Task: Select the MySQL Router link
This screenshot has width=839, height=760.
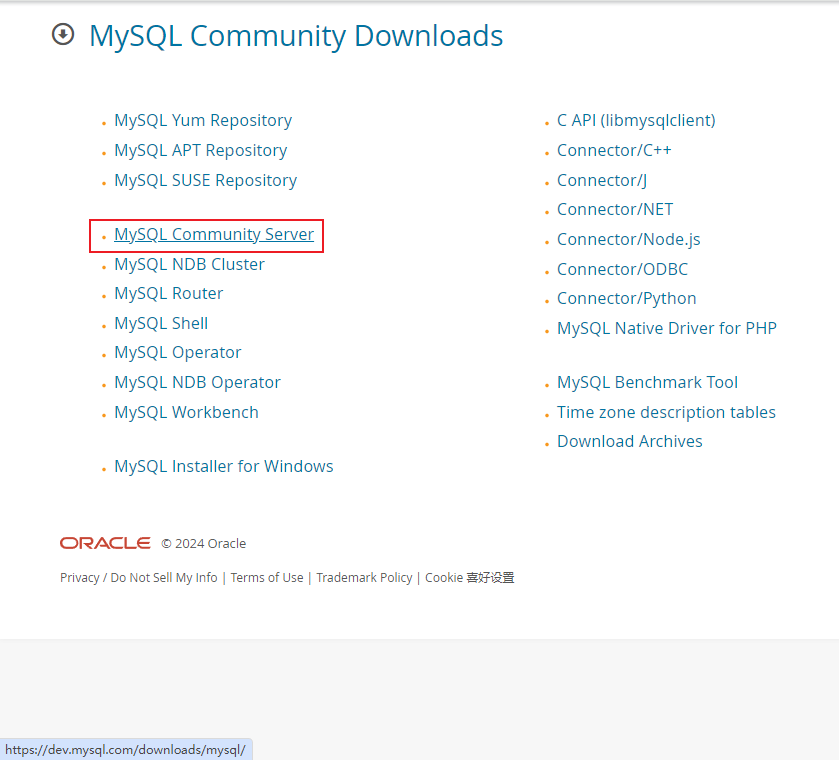Action: tap(168, 293)
